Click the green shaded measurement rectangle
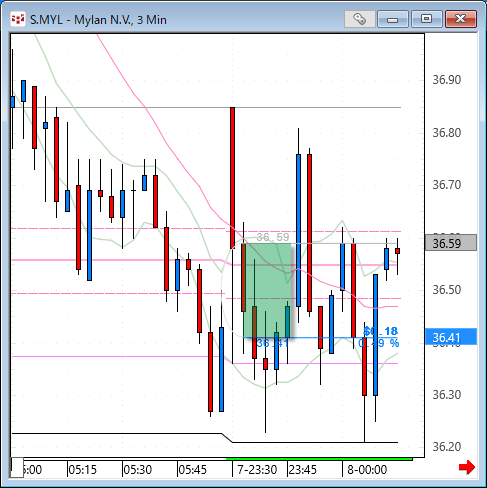Viewport: 487px width, 488px height. [x=267, y=290]
